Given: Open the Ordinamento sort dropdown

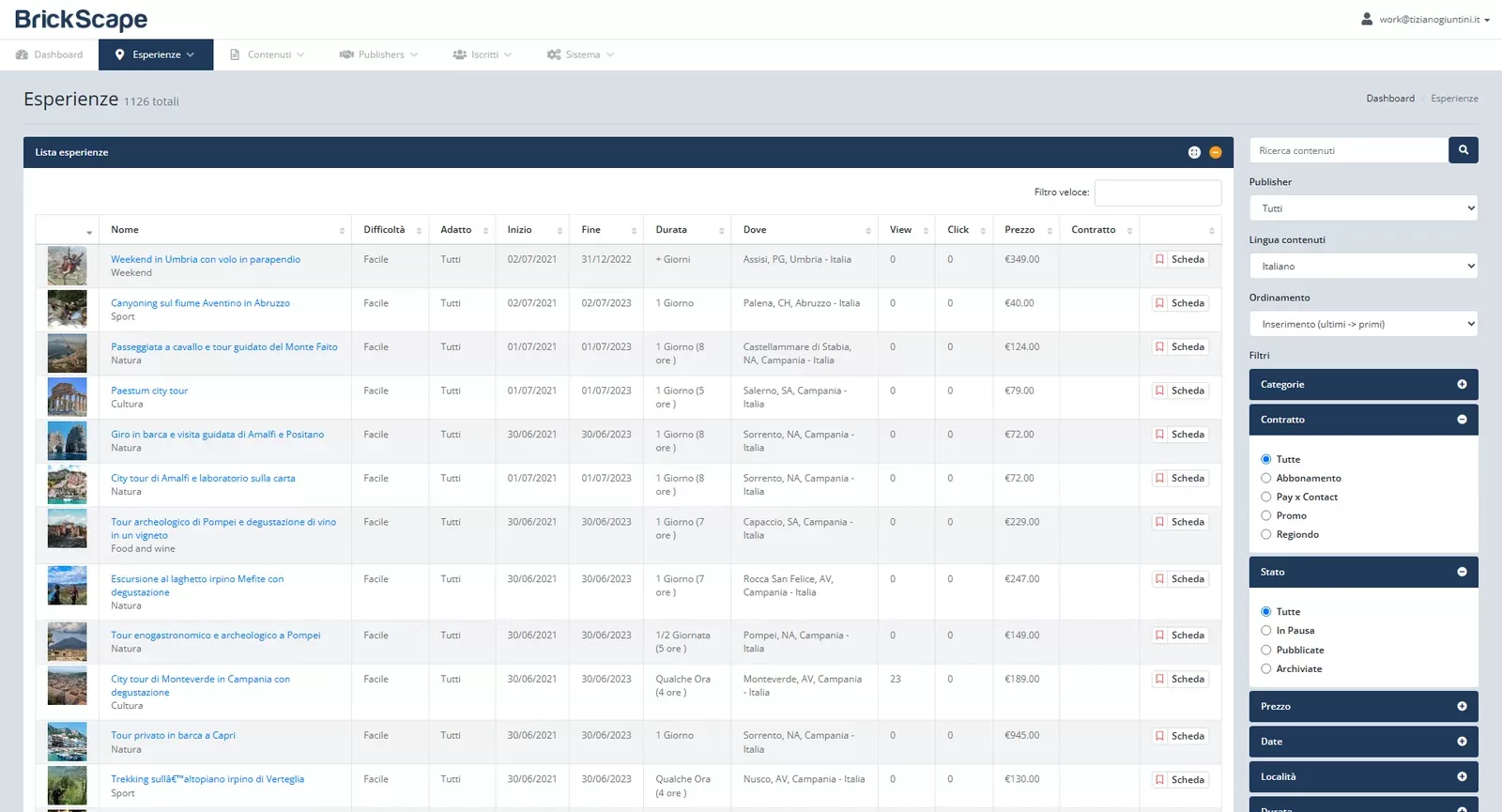Looking at the screenshot, I should click(x=1363, y=324).
